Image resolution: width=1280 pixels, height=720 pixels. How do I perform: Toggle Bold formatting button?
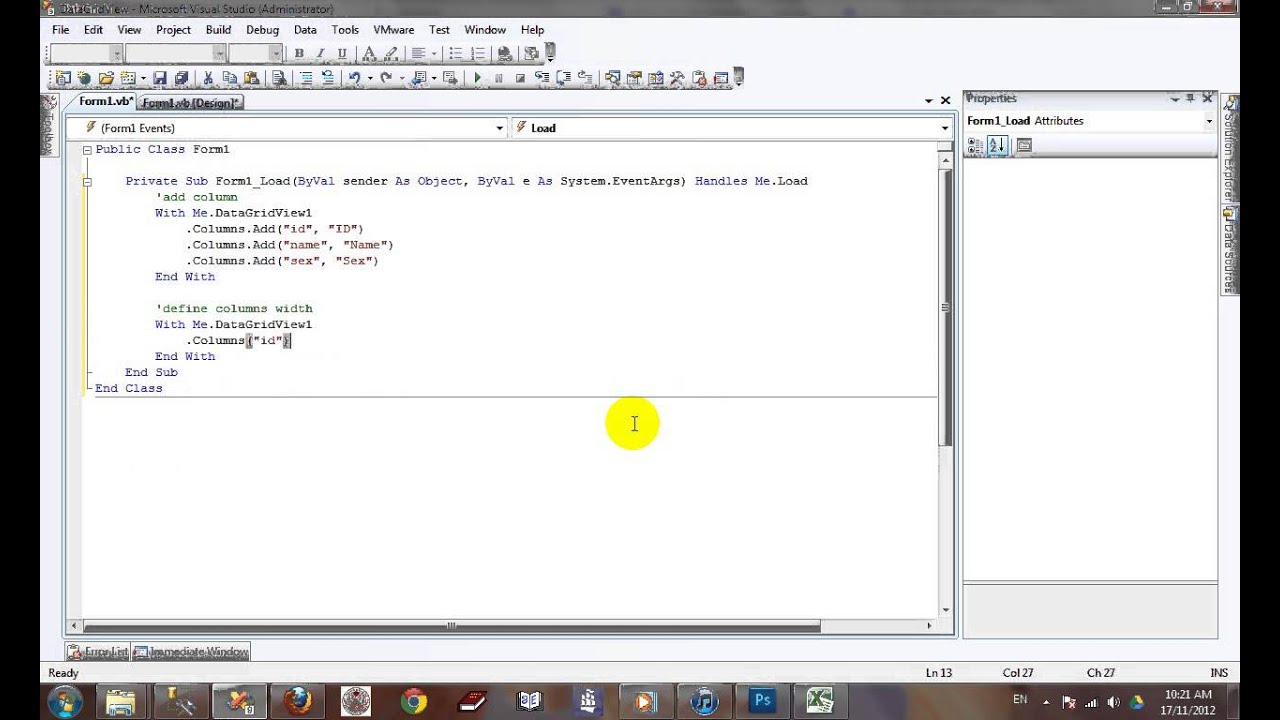click(x=299, y=53)
